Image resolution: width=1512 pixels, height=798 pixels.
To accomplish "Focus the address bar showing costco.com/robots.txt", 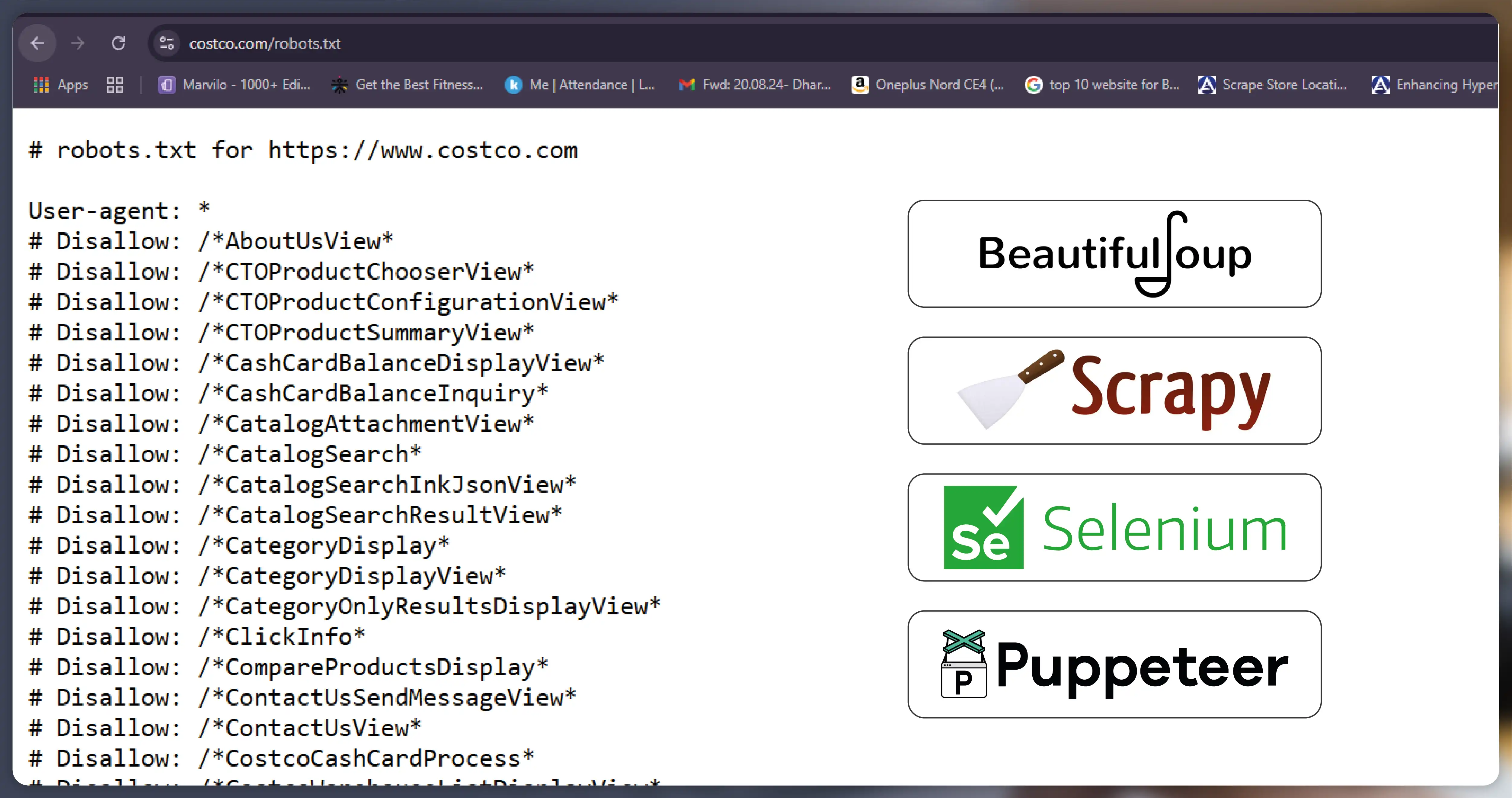I will coord(822,43).
